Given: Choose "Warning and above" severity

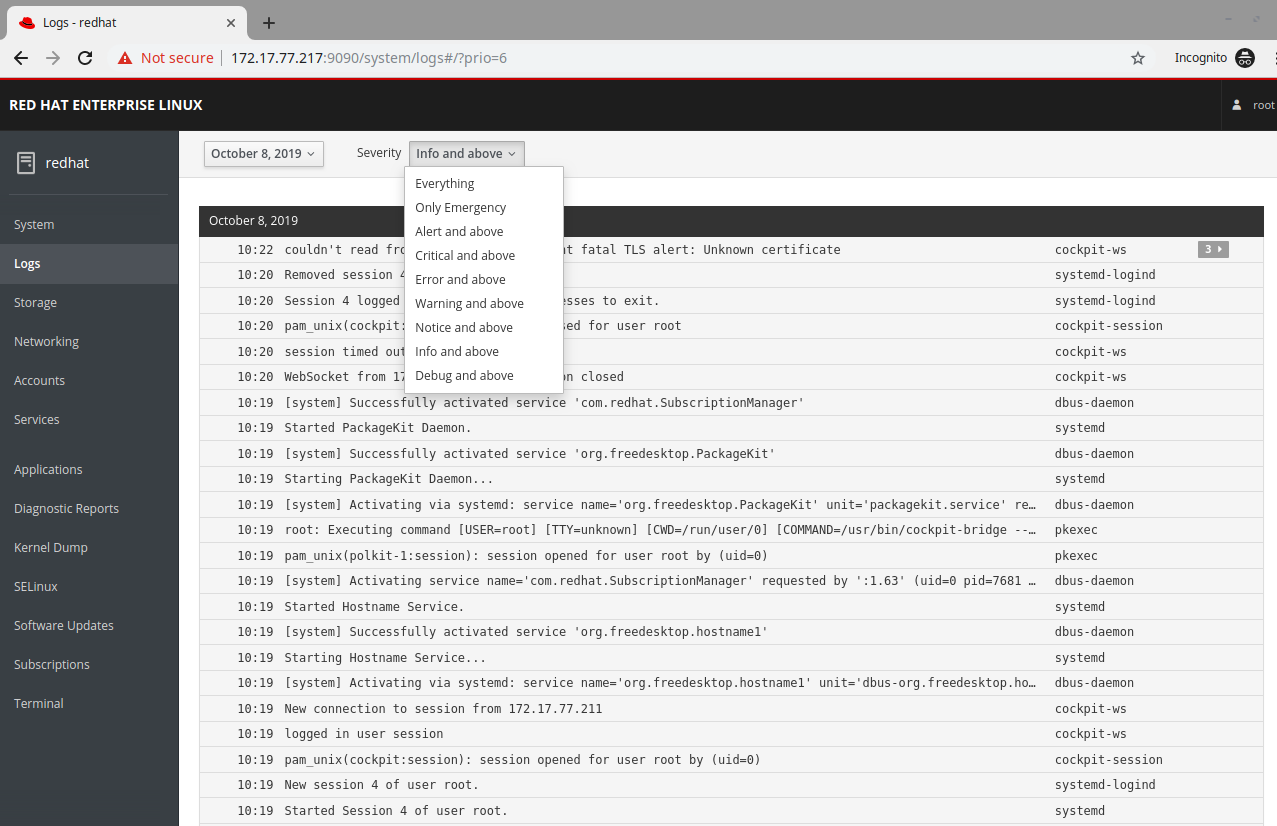Looking at the screenshot, I should coord(469,303).
